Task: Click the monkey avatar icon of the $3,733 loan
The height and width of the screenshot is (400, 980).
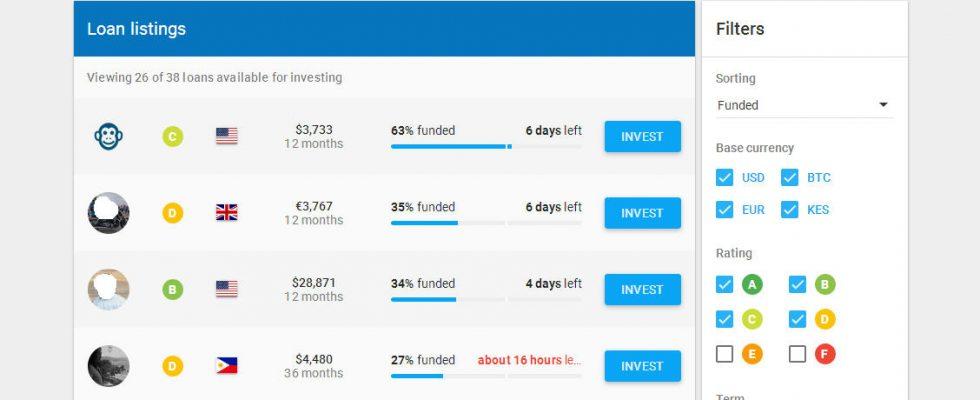Action: click(109, 136)
